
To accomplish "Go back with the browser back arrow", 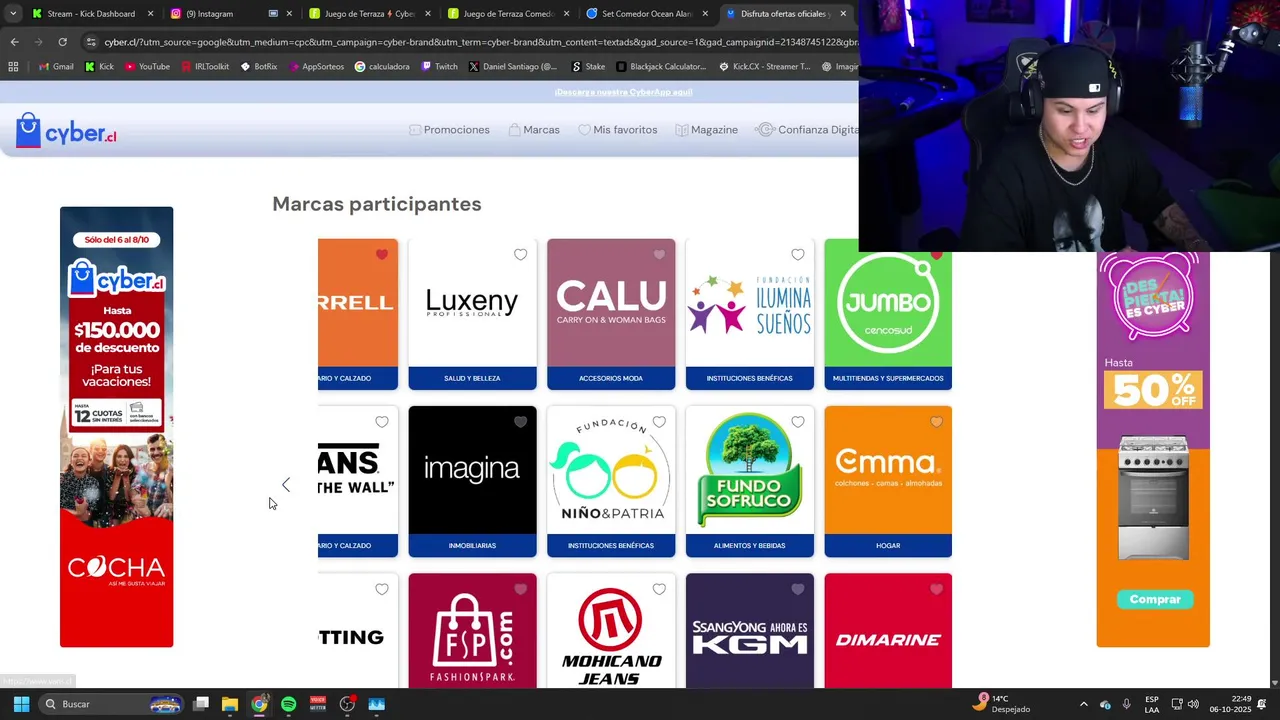I will pyautogui.click(x=14, y=42).
